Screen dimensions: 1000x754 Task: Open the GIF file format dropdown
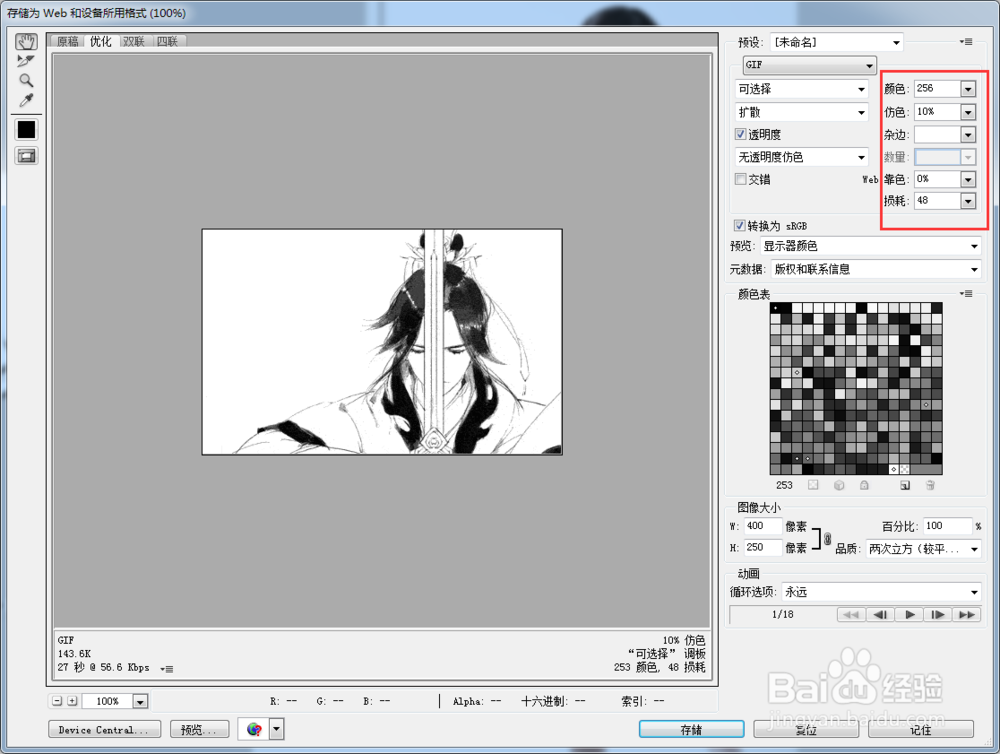click(x=809, y=65)
